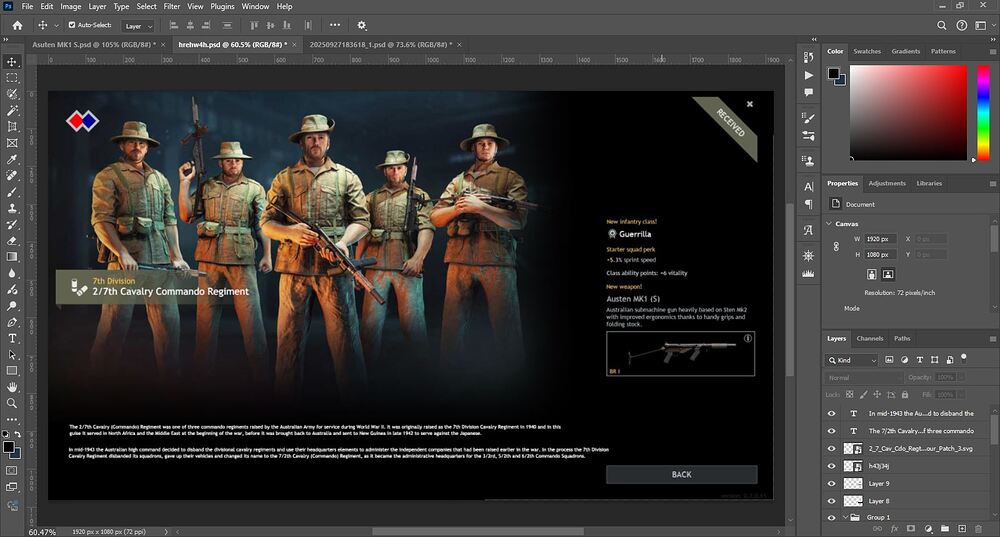
Task: Click the Home icon in options bar
Action: pyautogui.click(x=16, y=25)
